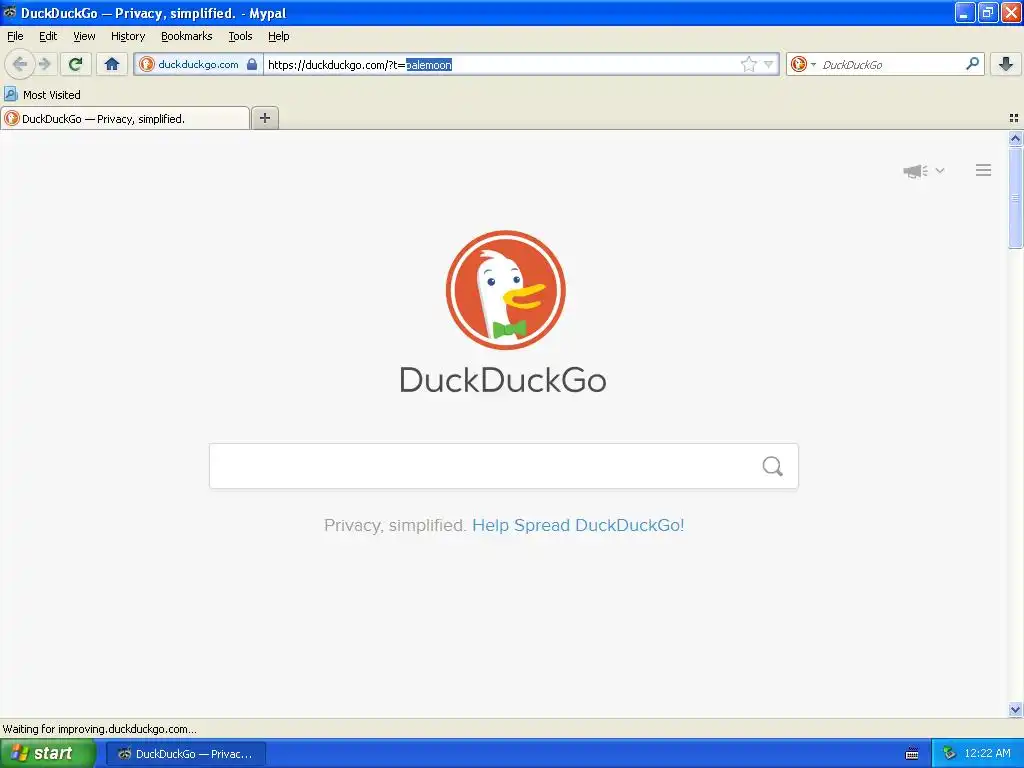Open the Help menu
The height and width of the screenshot is (768, 1024).
(x=279, y=36)
